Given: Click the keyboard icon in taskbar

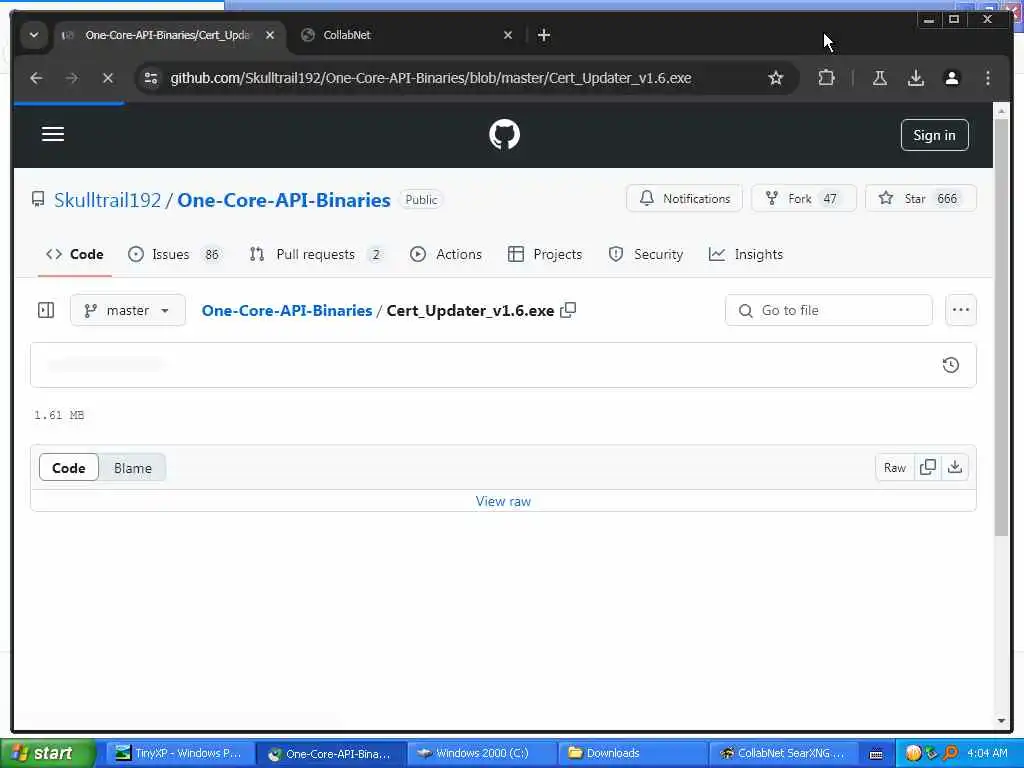Looking at the screenshot, I should point(876,754).
